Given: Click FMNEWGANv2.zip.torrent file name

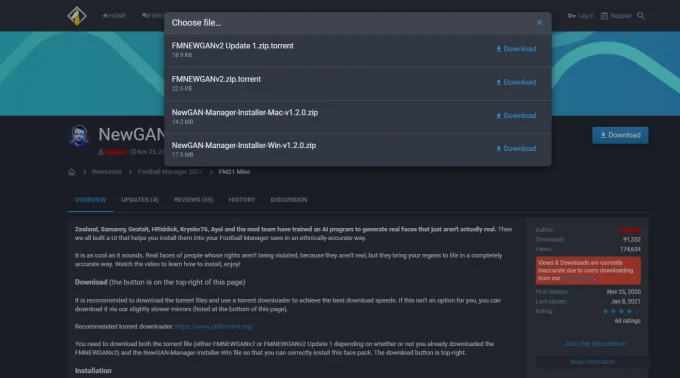Looking at the screenshot, I should [x=216, y=79].
